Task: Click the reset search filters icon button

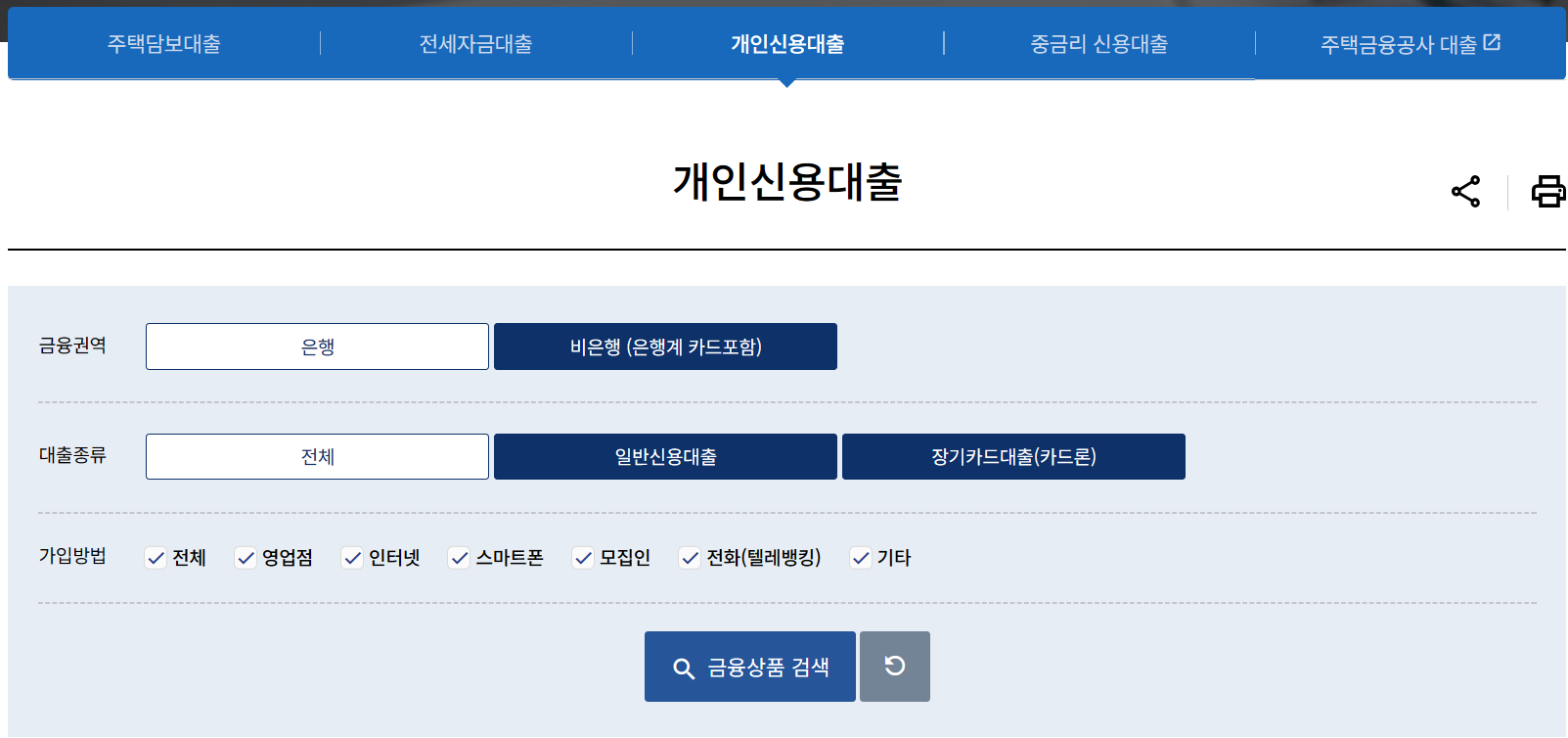Action: pyautogui.click(x=895, y=667)
